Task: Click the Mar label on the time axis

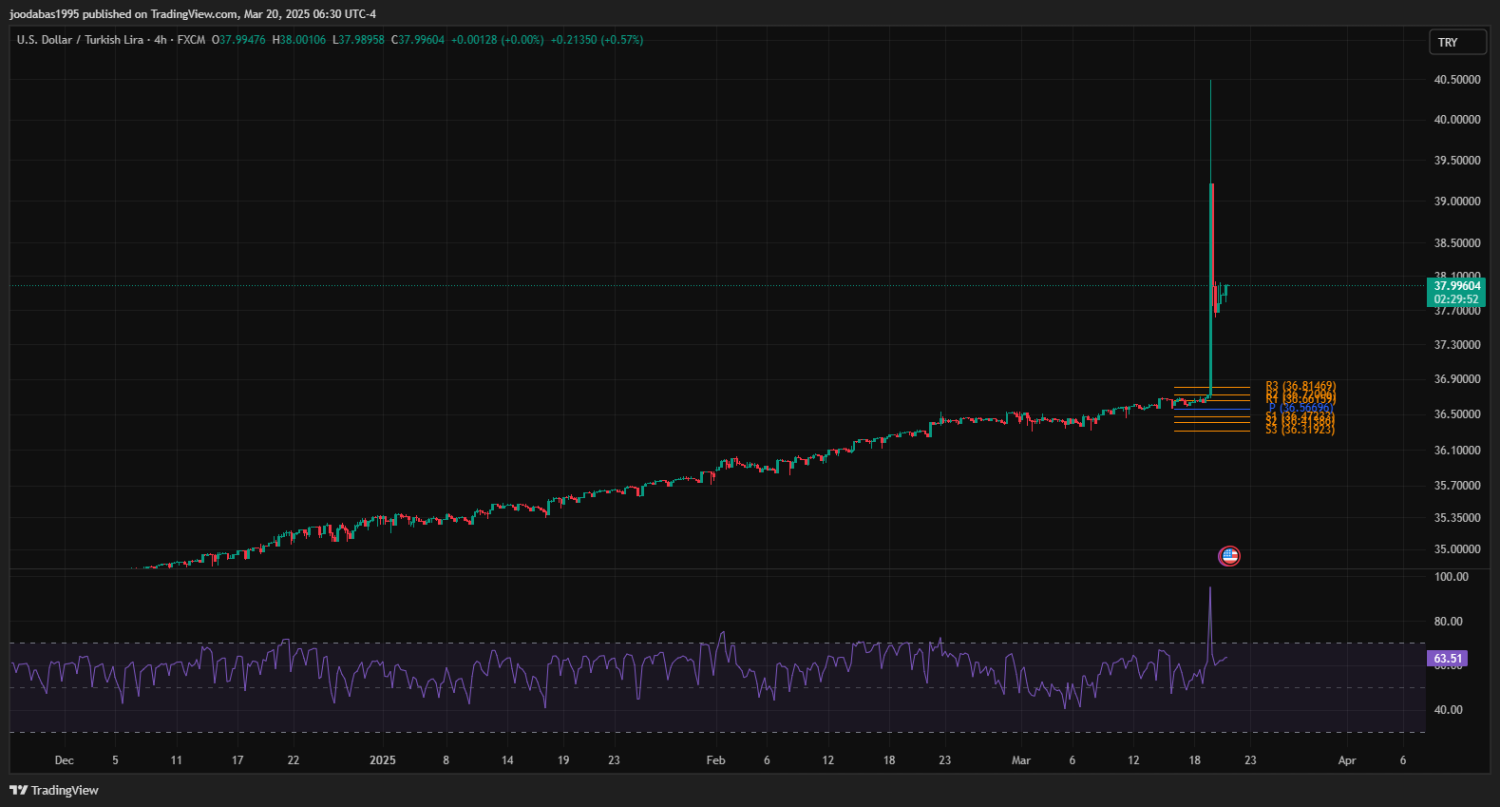Action: tap(1021, 761)
